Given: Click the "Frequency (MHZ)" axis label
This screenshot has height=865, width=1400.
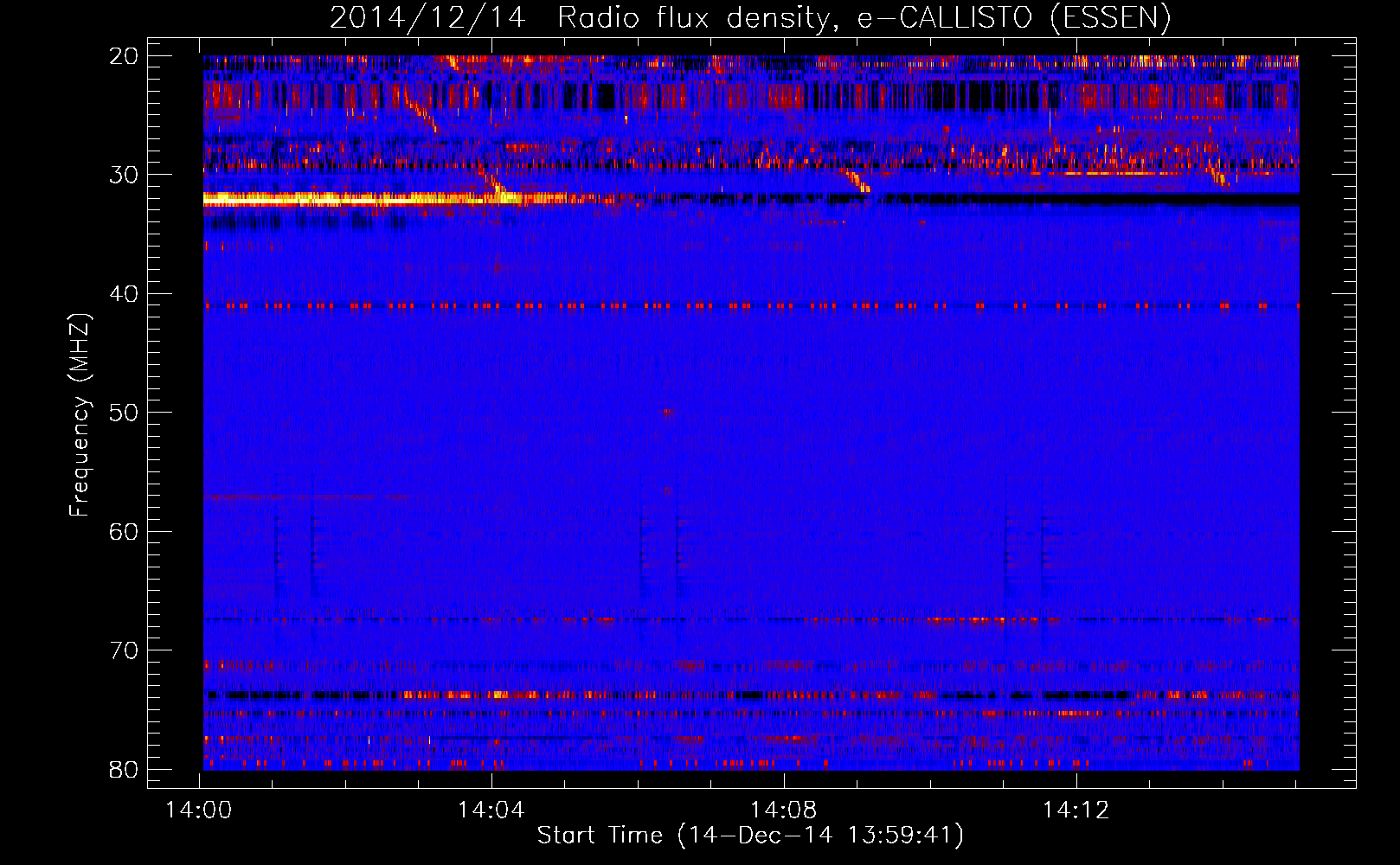Looking at the screenshot, I should tap(80, 415).
